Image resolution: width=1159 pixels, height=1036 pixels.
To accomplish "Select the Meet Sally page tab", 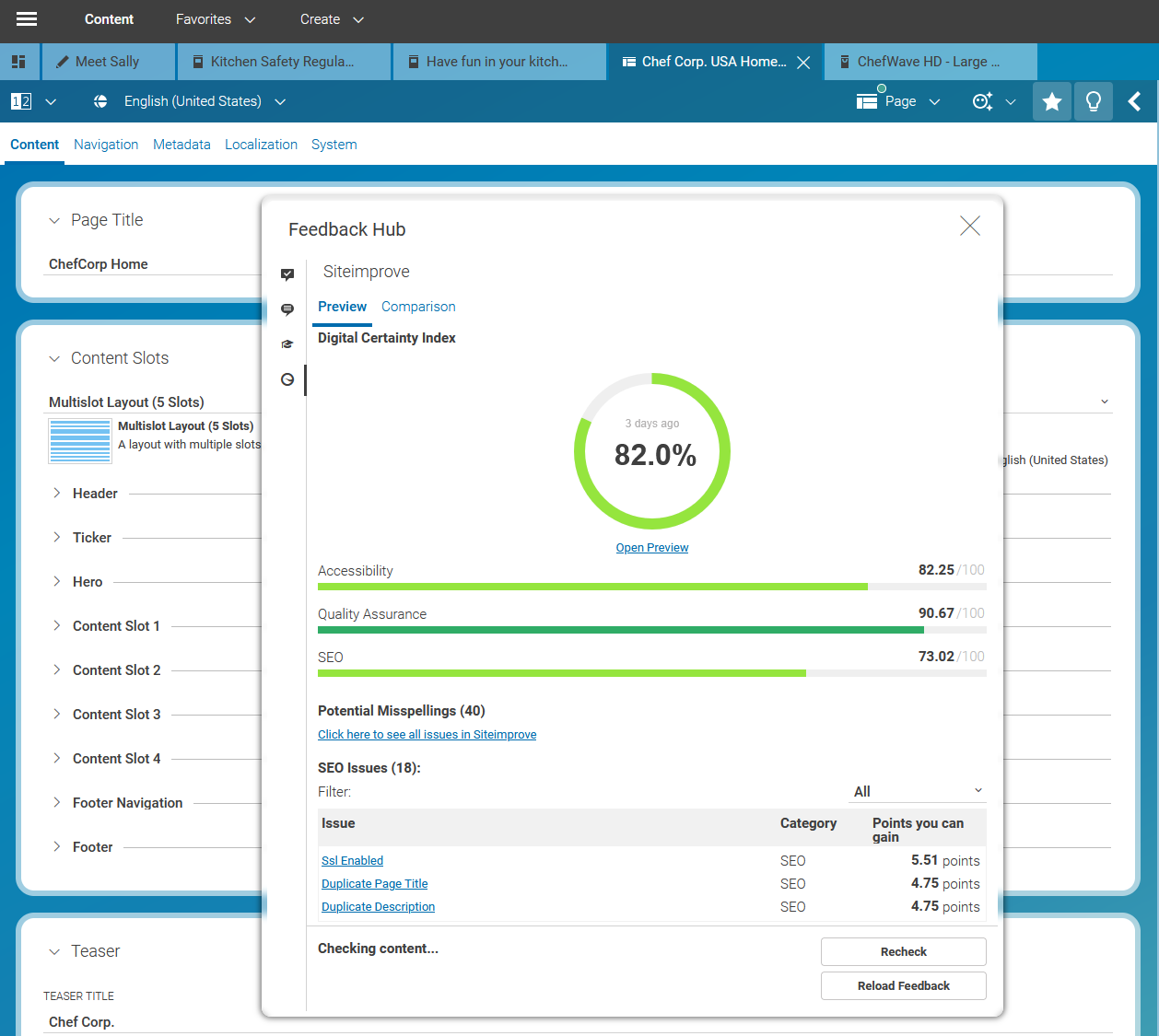I will point(108,61).
